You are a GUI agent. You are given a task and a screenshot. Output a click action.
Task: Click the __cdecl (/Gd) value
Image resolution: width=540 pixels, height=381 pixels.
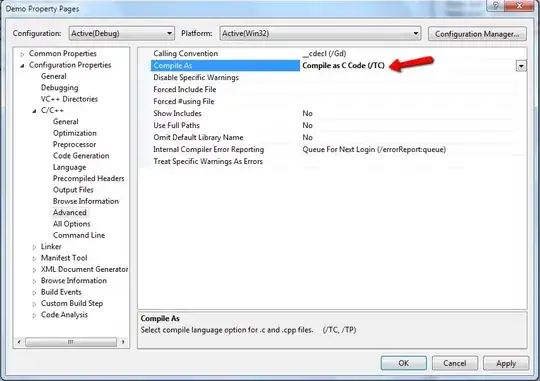(x=324, y=54)
